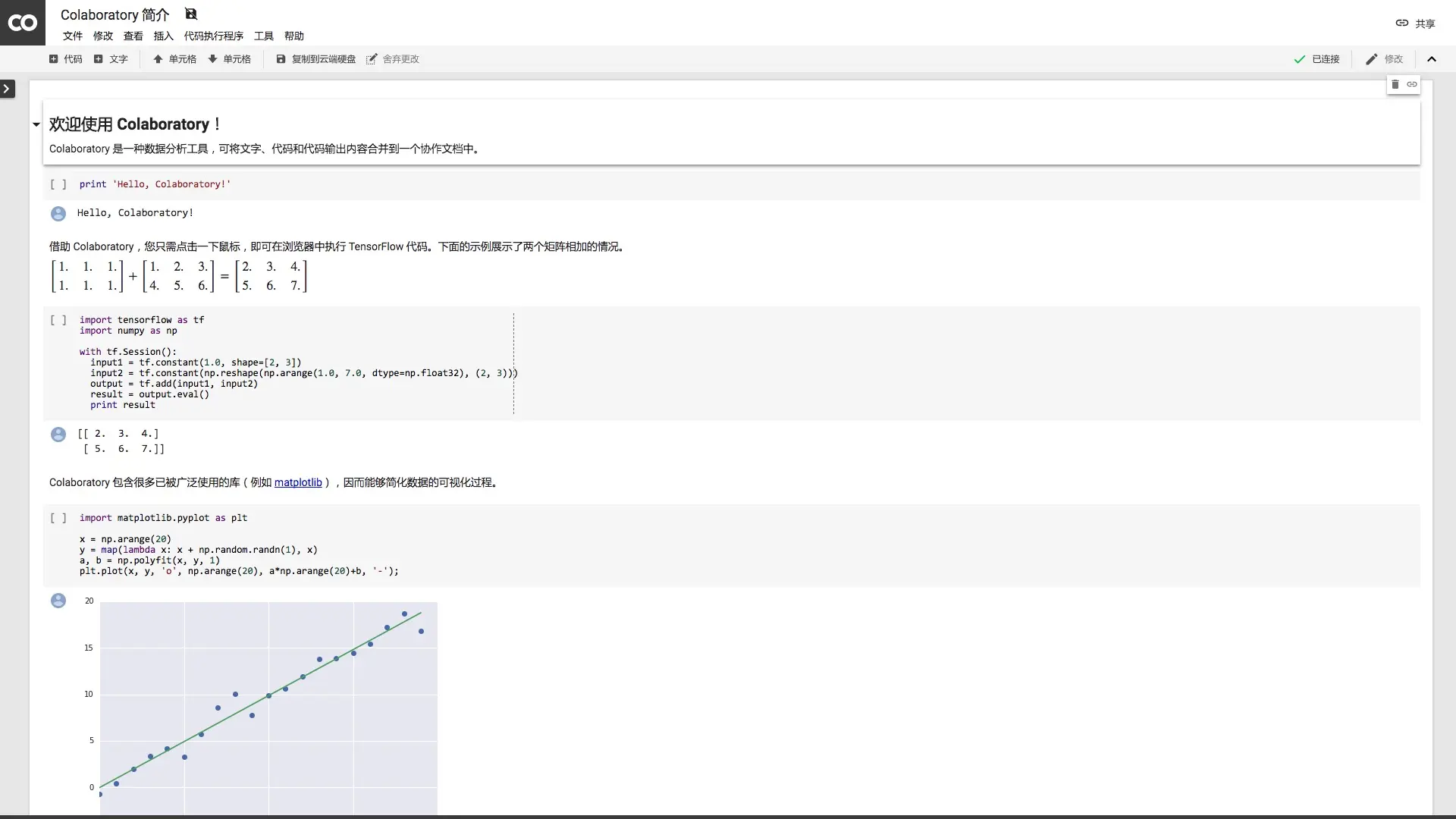Expand the left sidebar panel arrow
The height and width of the screenshot is (819, 1456).
(x=7, y=89)
